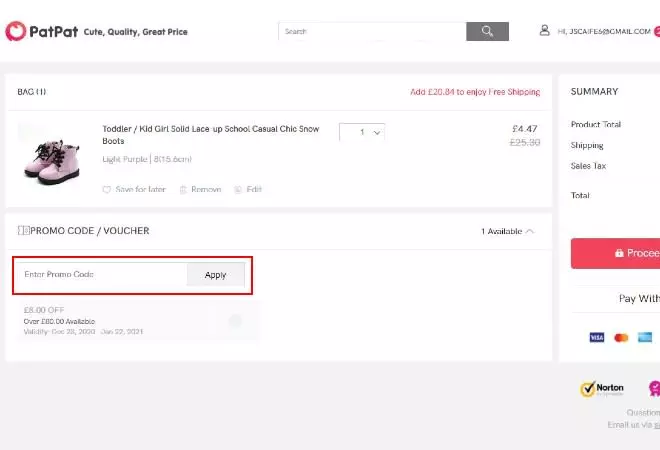Screen dimensions: 660x450
Task: Click the American Express card icon
Action: (x=645, y=337)
